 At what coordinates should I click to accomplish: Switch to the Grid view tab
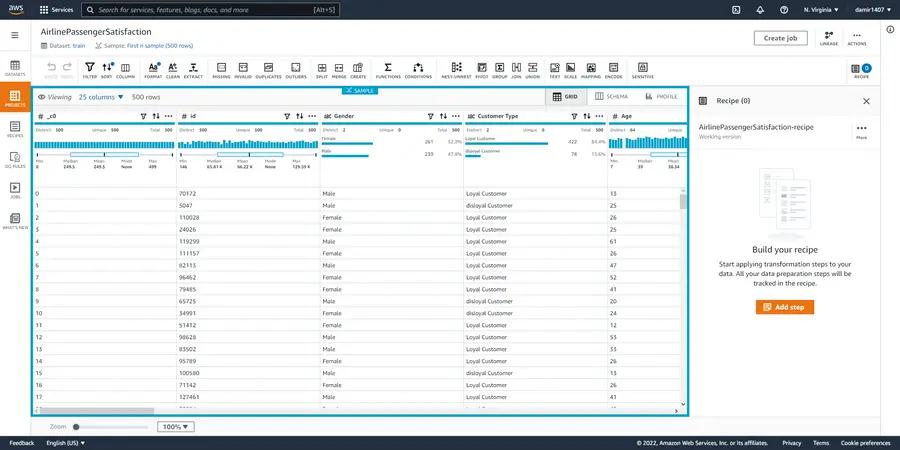(x=565, y=96)
